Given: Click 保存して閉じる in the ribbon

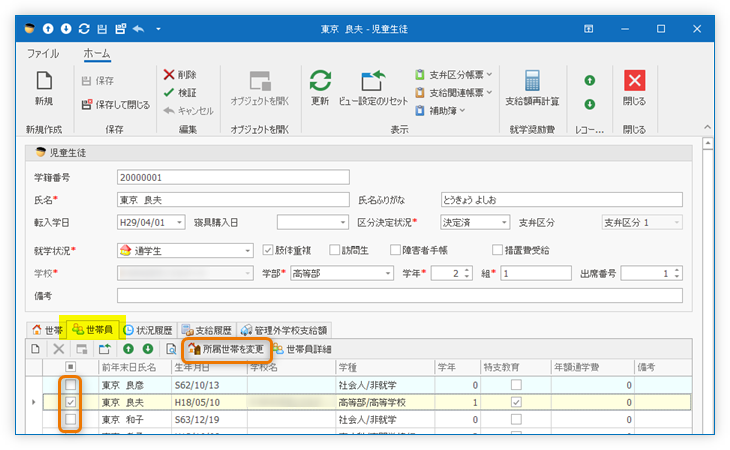Looking at the screenshot, I should 116,105.
